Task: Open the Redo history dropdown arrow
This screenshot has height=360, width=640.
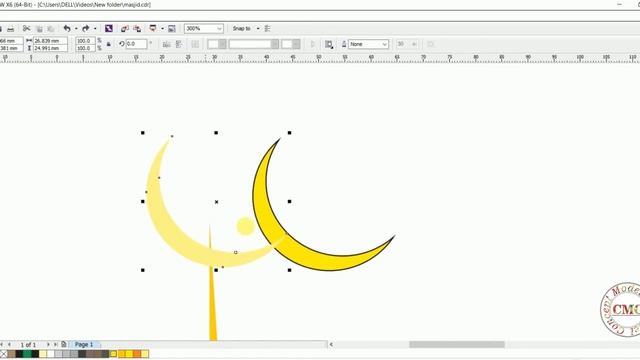Action: click(95, 29)
